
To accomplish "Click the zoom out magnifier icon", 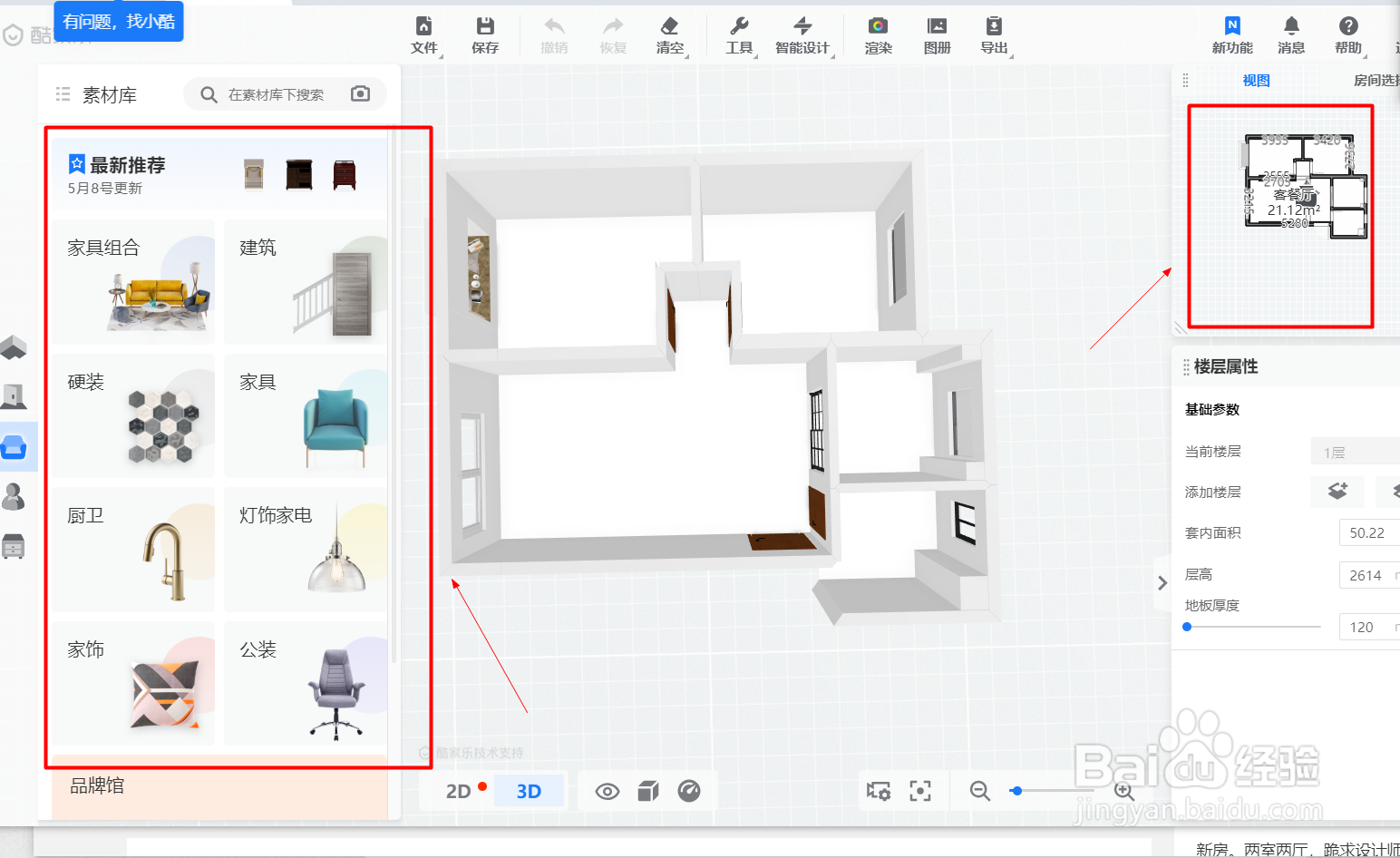I will pyautogui.click(x=980, y=791).
